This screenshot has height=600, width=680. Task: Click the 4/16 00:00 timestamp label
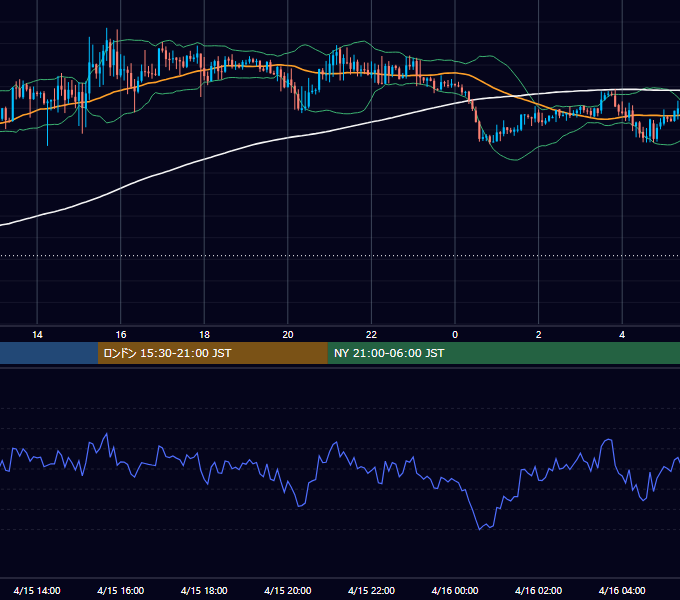[x=455, y=590]
